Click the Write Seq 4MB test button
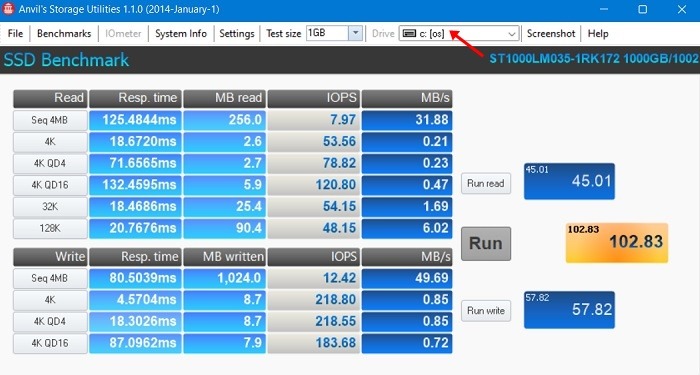This screenshot has width=700, height=375. 50,278
